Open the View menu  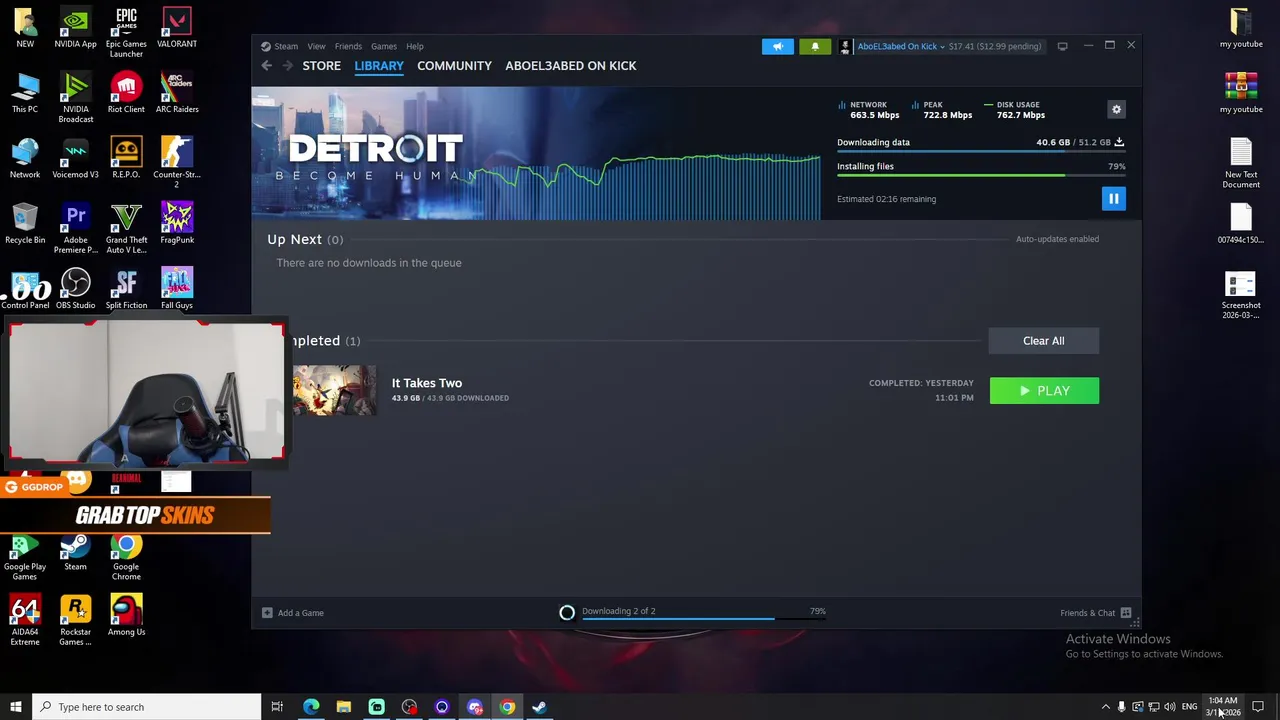coord(316,46)
